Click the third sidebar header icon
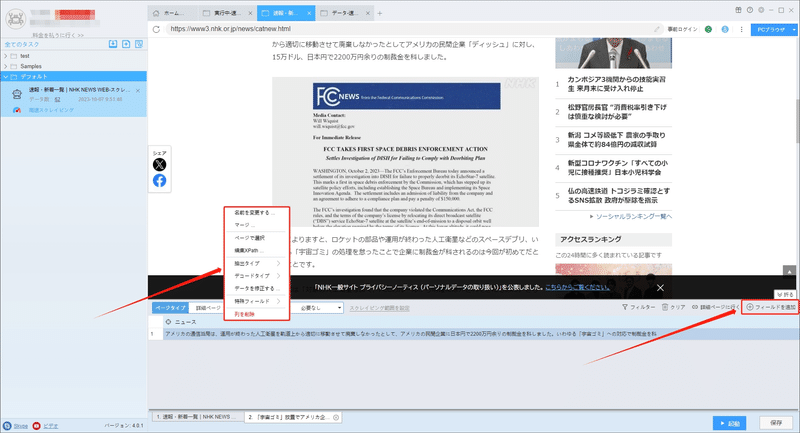Image resolution: width=800 pixels, height=433 pixels. click(x=139, y=44)
